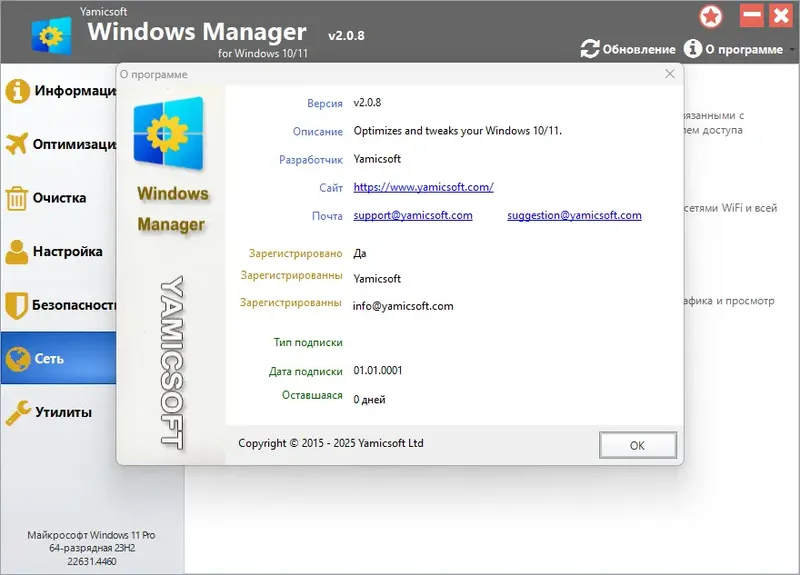Click the Зарегистрировано label in dialog
The image size is (800, 575).
(295, 254)
